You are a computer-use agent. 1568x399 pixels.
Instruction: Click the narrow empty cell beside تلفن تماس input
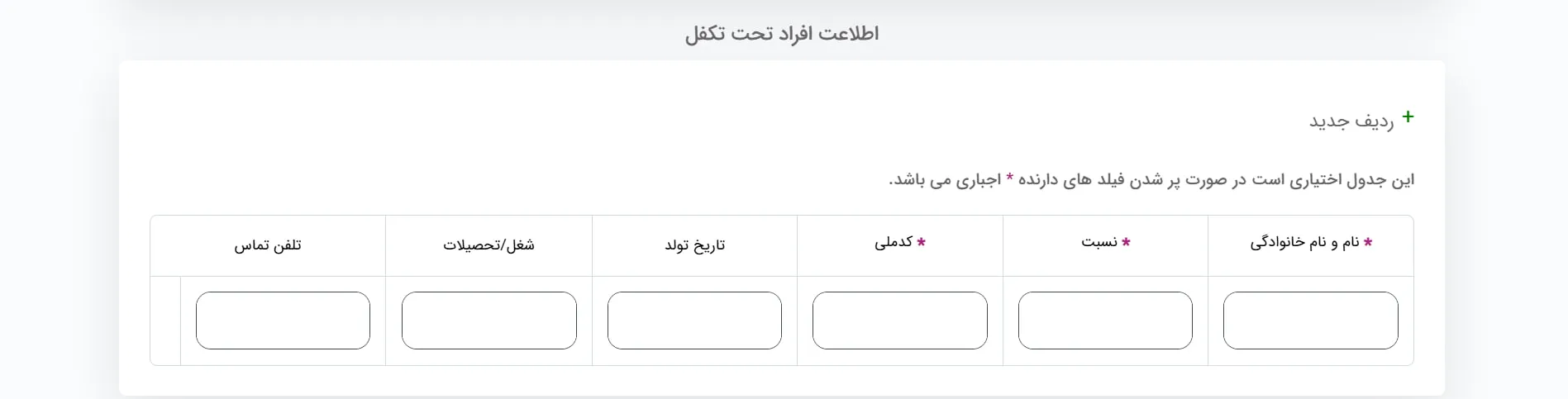click(x=165, y=321)
